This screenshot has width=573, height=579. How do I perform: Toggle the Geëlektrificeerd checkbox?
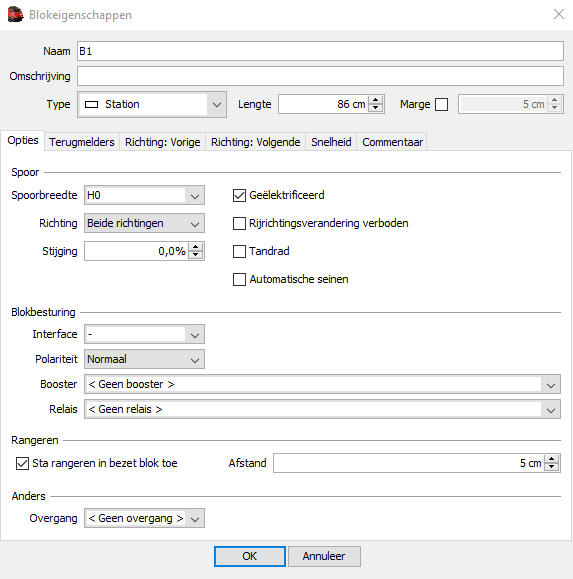(239, 195)
